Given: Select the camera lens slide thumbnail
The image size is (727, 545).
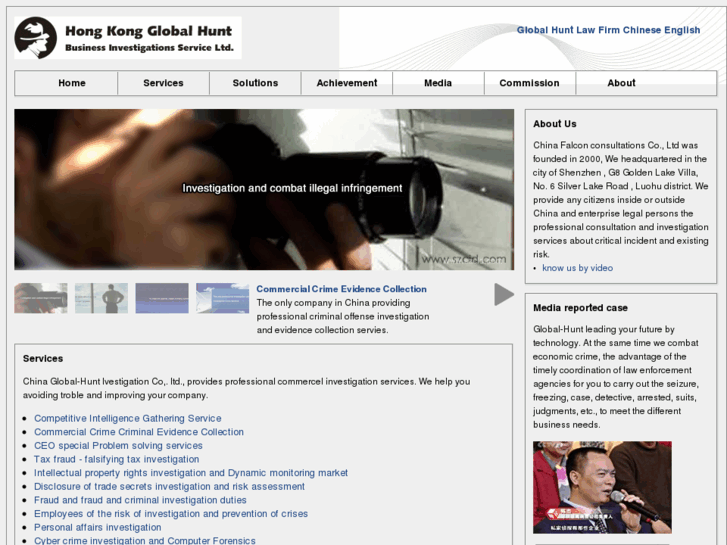Looking at the screenshot, I should tap(41, 298).
